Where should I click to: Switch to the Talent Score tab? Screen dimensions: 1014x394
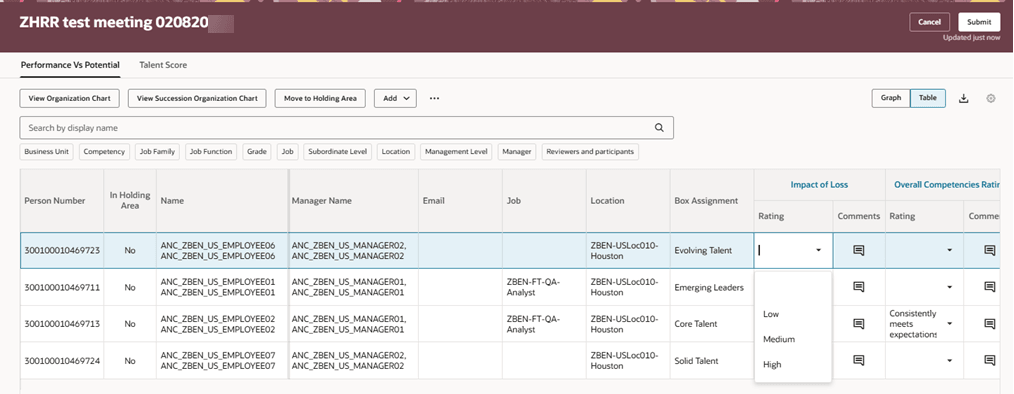[x=163, y=65]
